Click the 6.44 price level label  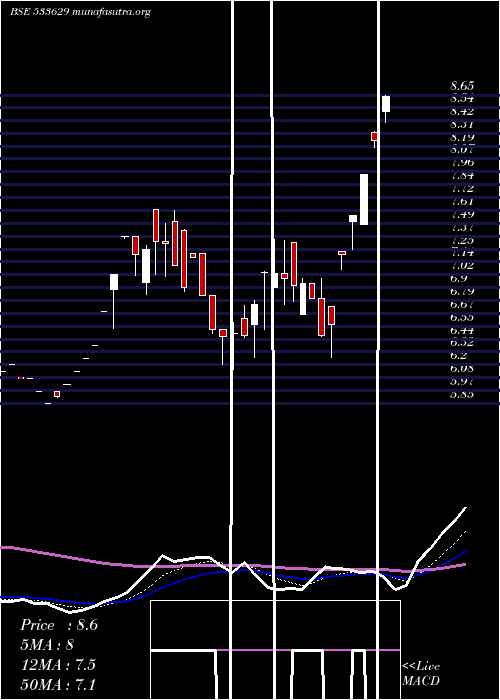[x=462, y=330]
